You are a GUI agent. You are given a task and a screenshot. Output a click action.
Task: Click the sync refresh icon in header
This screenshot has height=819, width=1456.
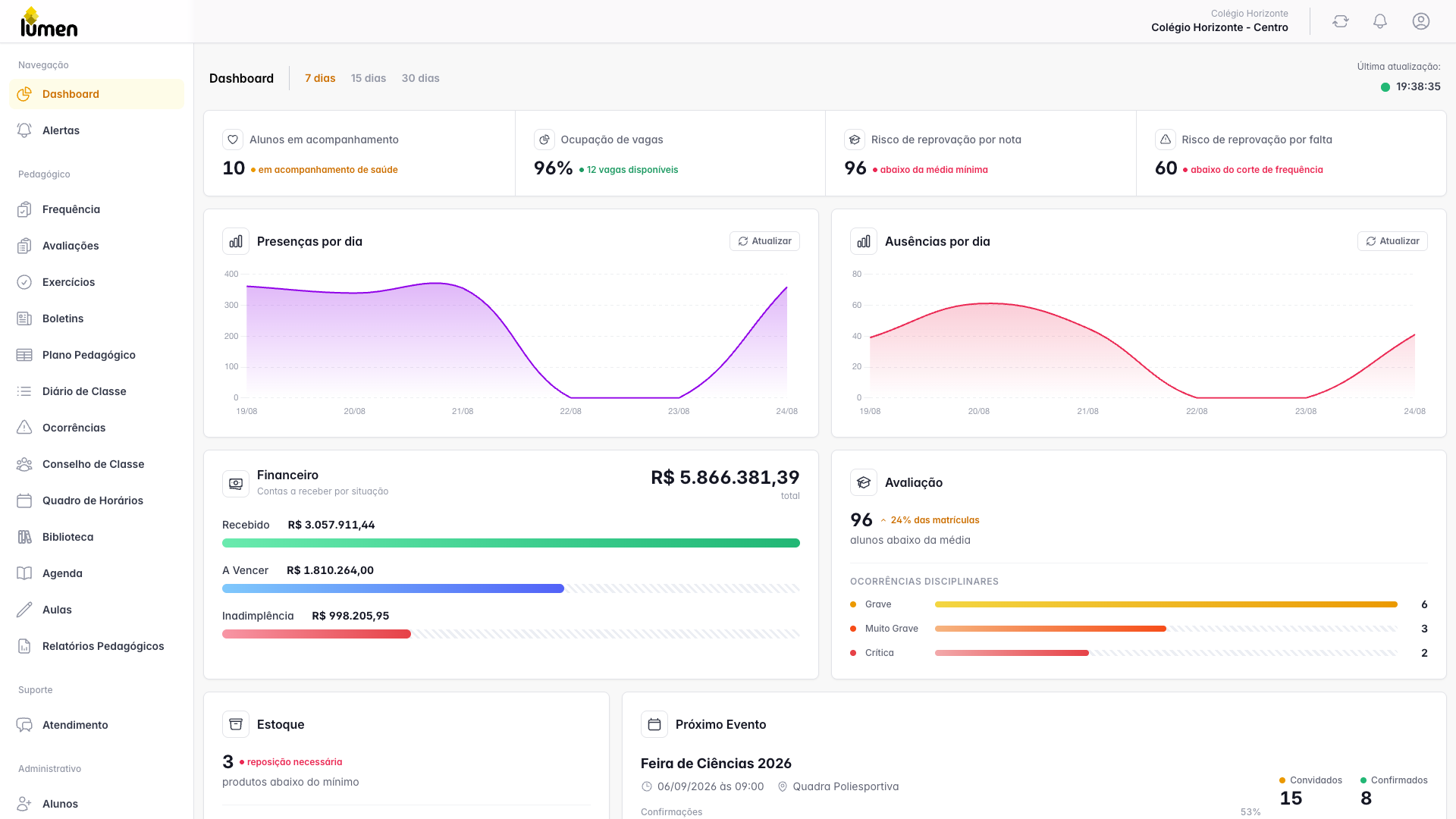pos(1341,21)
